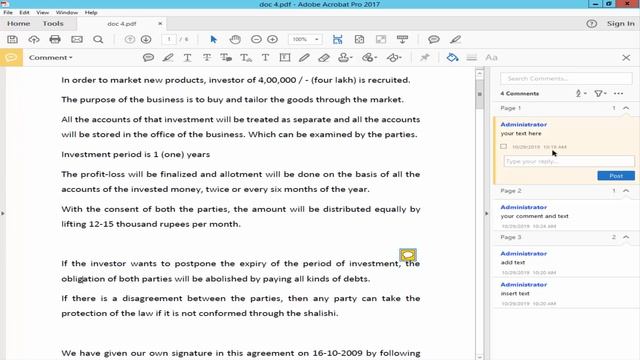Select the 'your comment and text' comment

coord(566,216)
